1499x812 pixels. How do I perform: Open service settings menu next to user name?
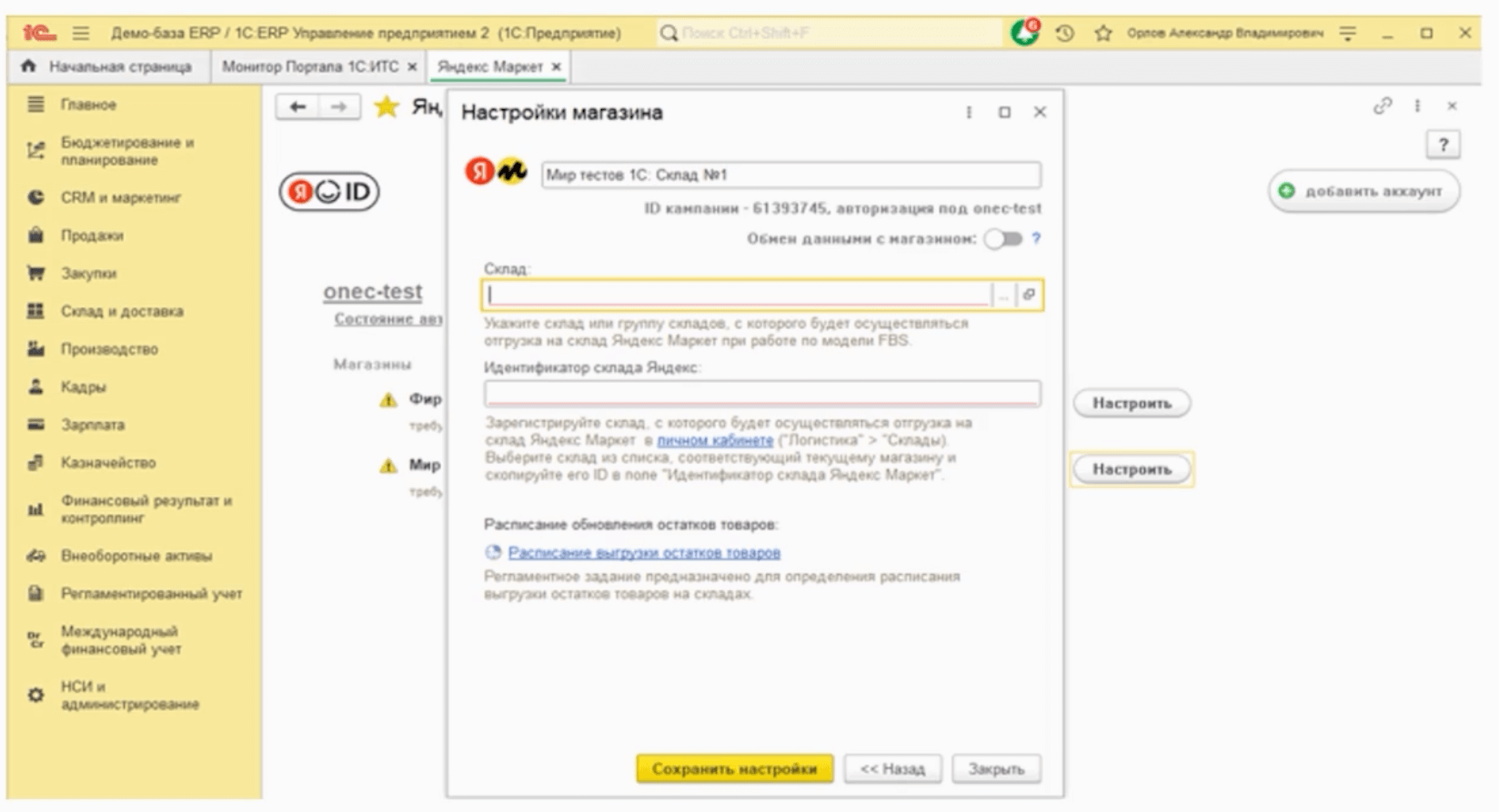pyautogui.click(x=1348, y=33)
